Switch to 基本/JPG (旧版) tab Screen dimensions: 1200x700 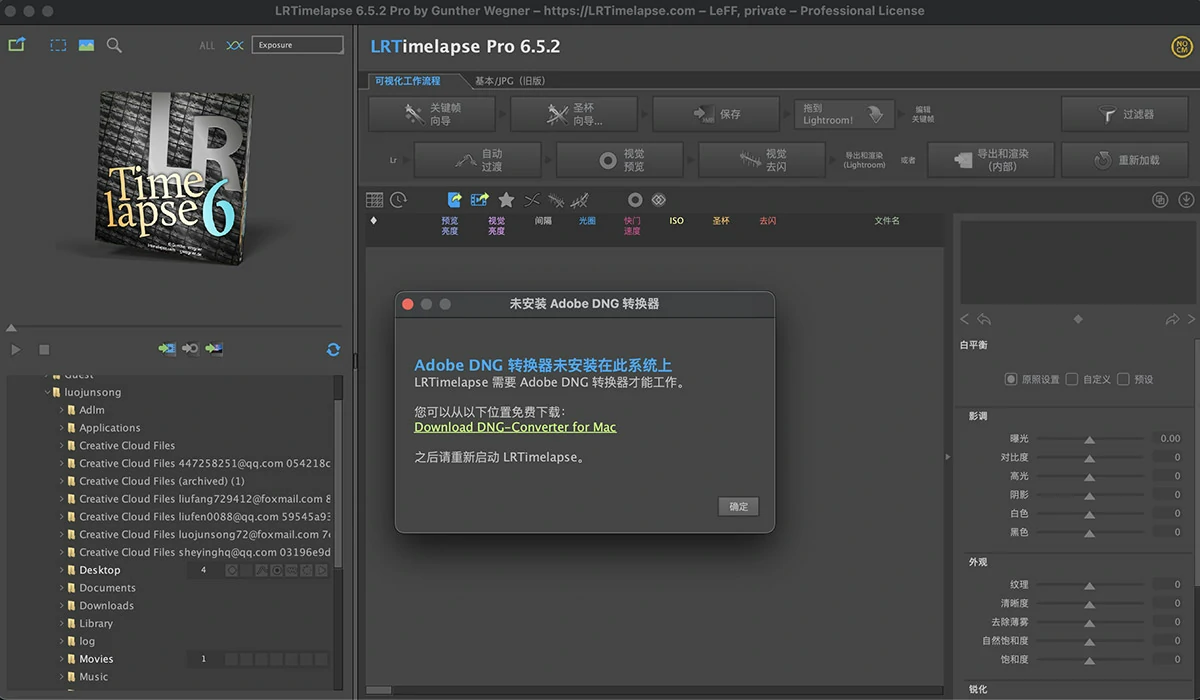coord(510,80)
